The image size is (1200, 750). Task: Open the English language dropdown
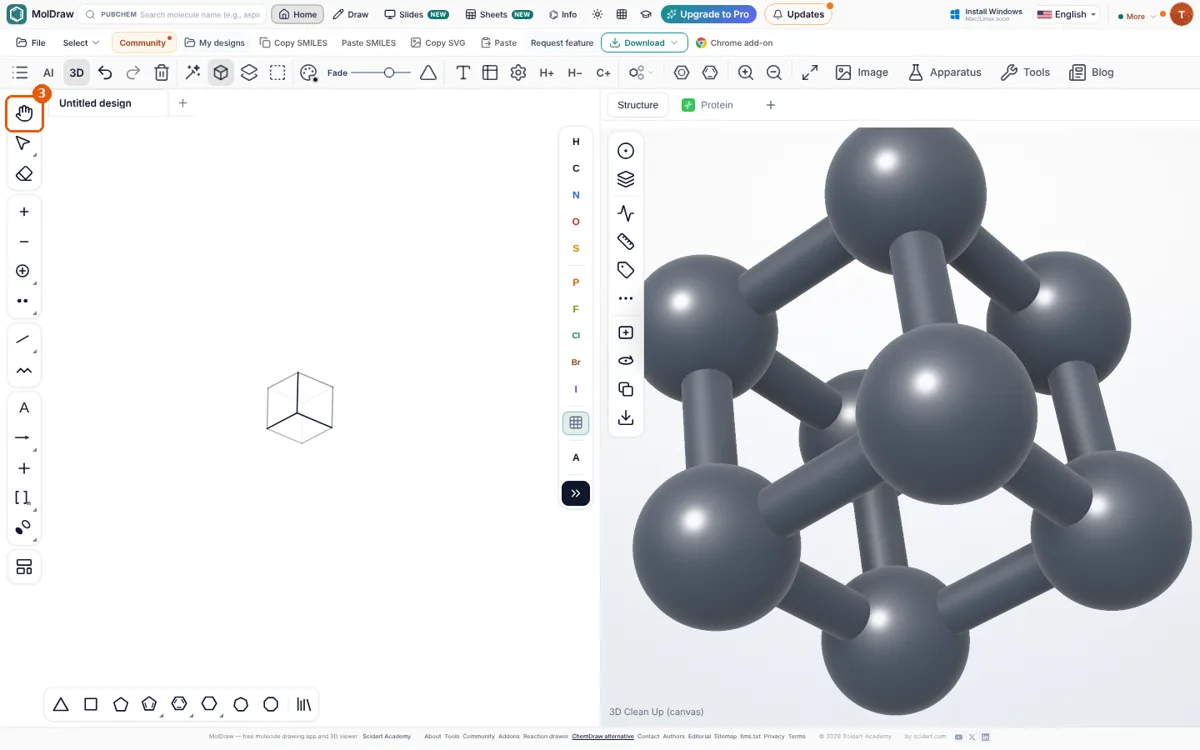pos(1067,15)
